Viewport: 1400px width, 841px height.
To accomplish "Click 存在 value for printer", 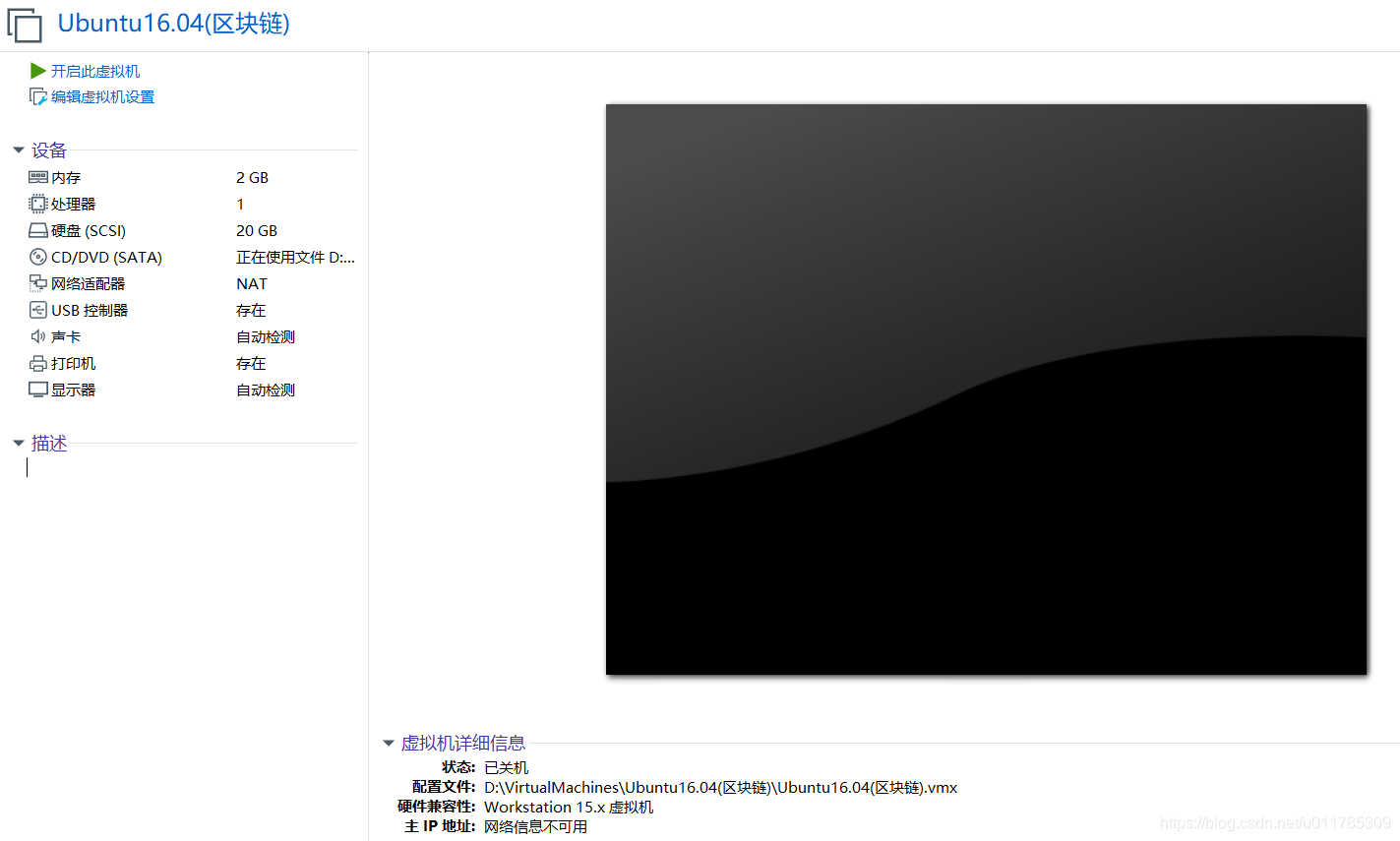I will pyautogui.click(x=251, y=363).
